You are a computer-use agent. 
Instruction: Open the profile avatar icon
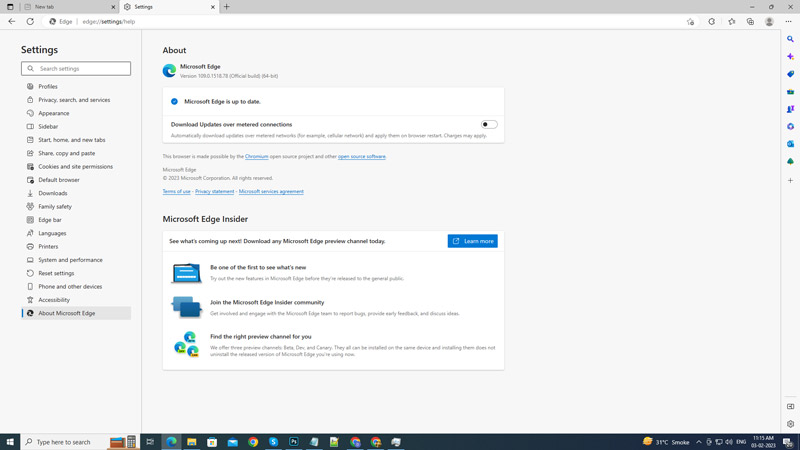coord(769,21)
